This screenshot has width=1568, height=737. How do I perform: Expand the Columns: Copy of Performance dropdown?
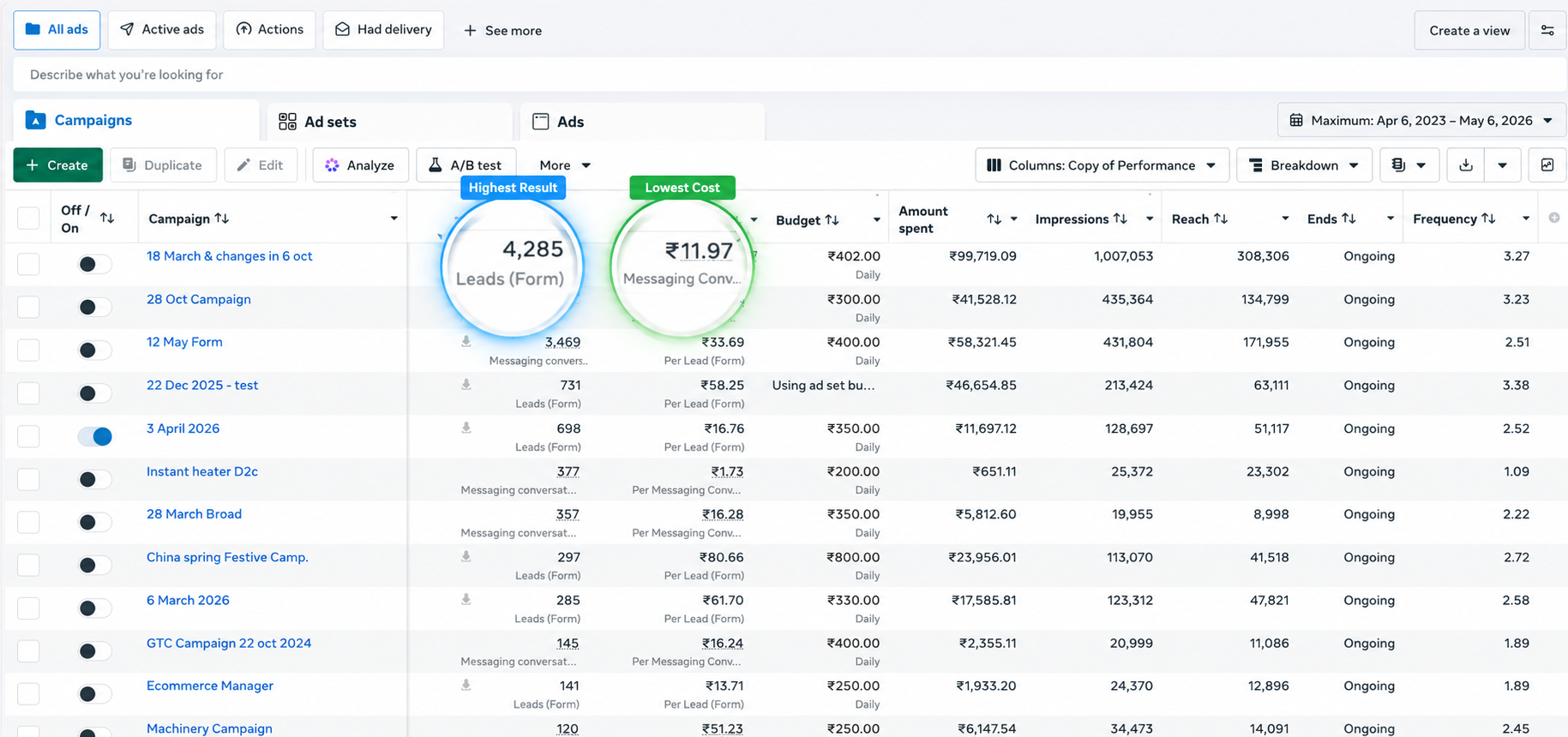(1102, 165)
